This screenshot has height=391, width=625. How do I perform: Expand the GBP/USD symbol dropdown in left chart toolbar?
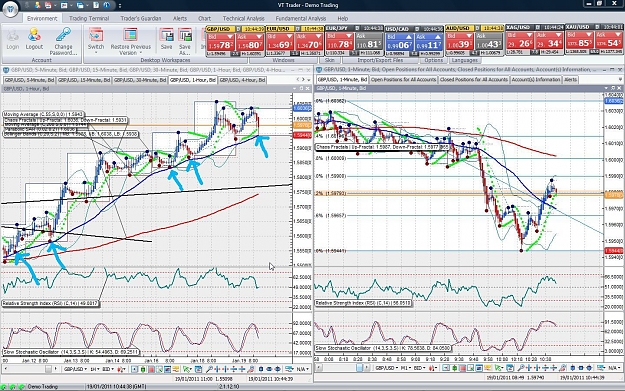click(86, 369)
